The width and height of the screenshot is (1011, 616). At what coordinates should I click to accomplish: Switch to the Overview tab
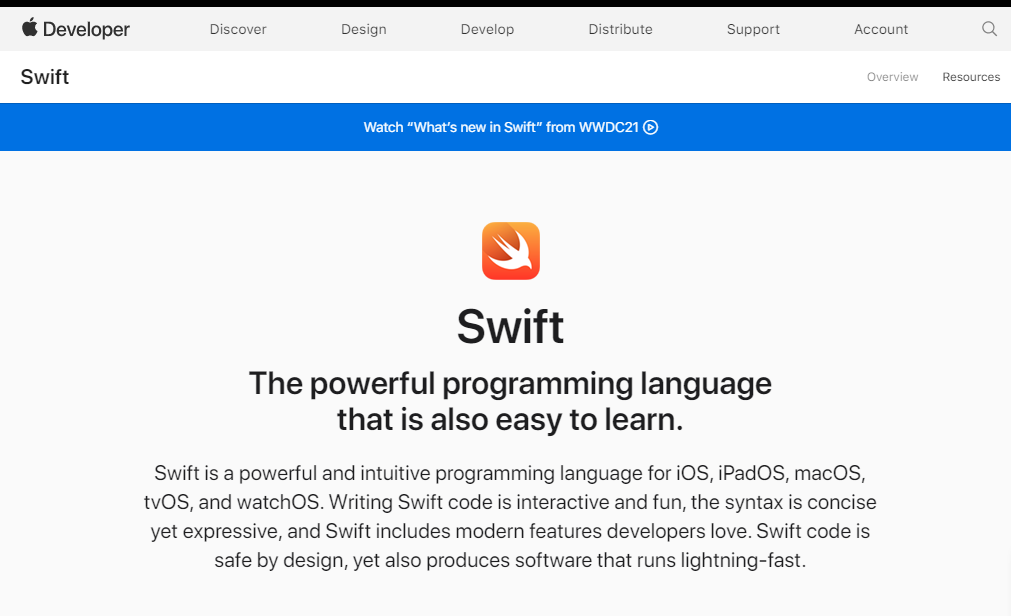click(x=892, y=77)
